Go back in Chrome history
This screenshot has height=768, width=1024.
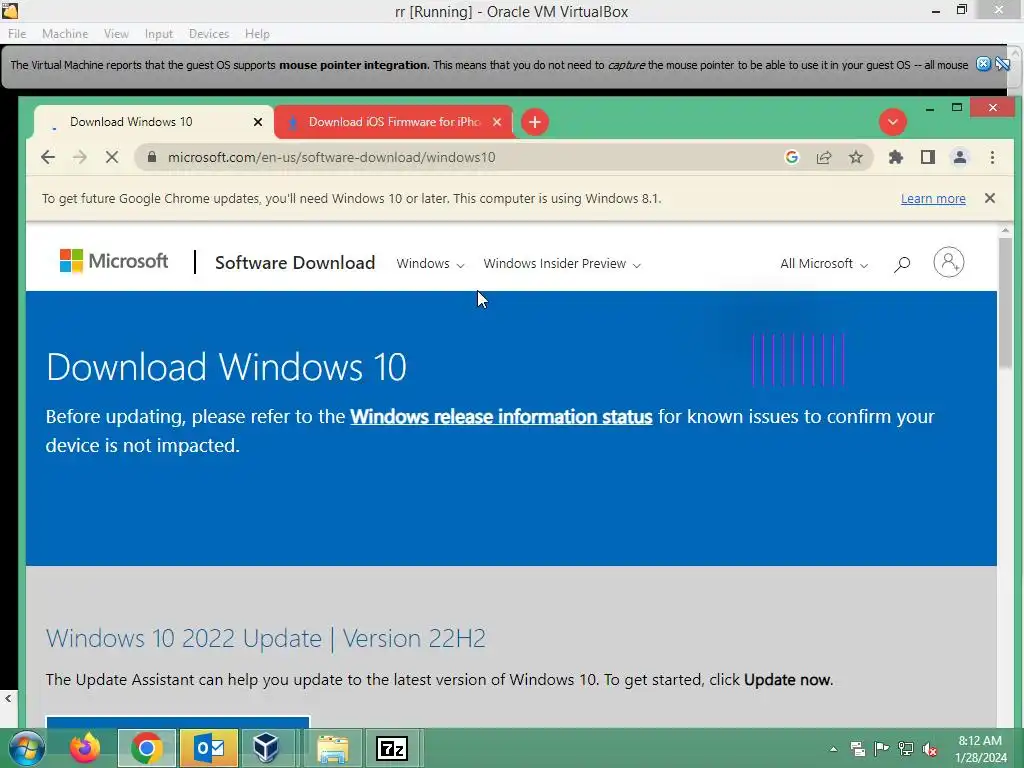48,157
